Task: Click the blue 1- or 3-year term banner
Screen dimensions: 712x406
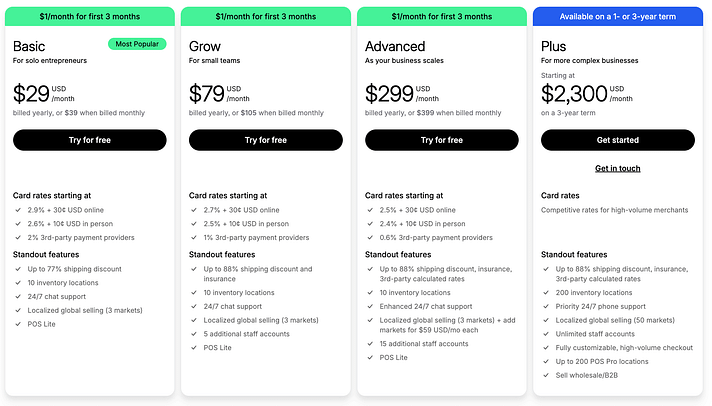Action: pyautogui.click(x=617, y=16)
